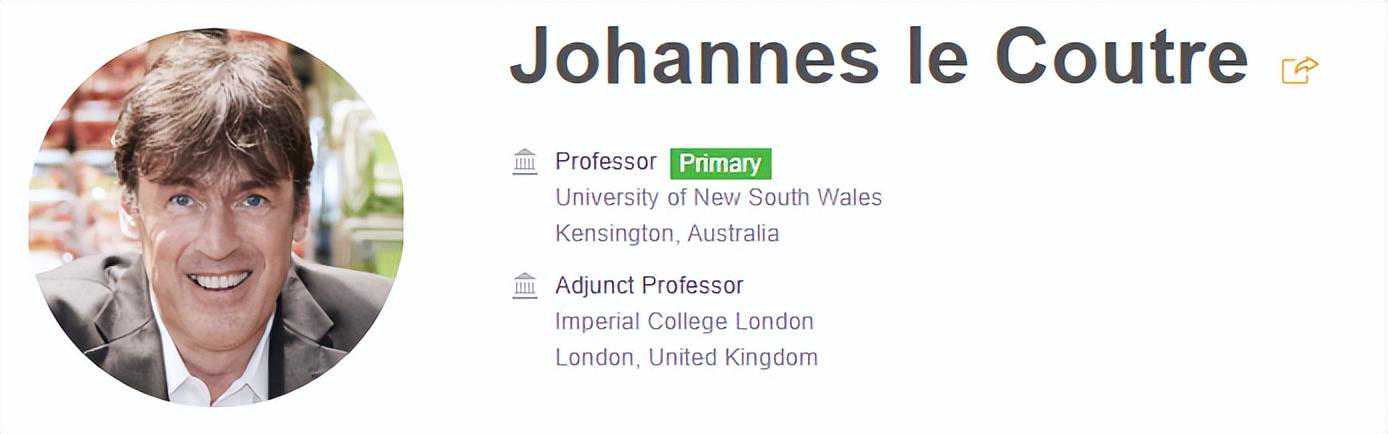The image size is (1388, 434).
Task: Open the Imperial College London link
Action: click(x=684, y=322)
